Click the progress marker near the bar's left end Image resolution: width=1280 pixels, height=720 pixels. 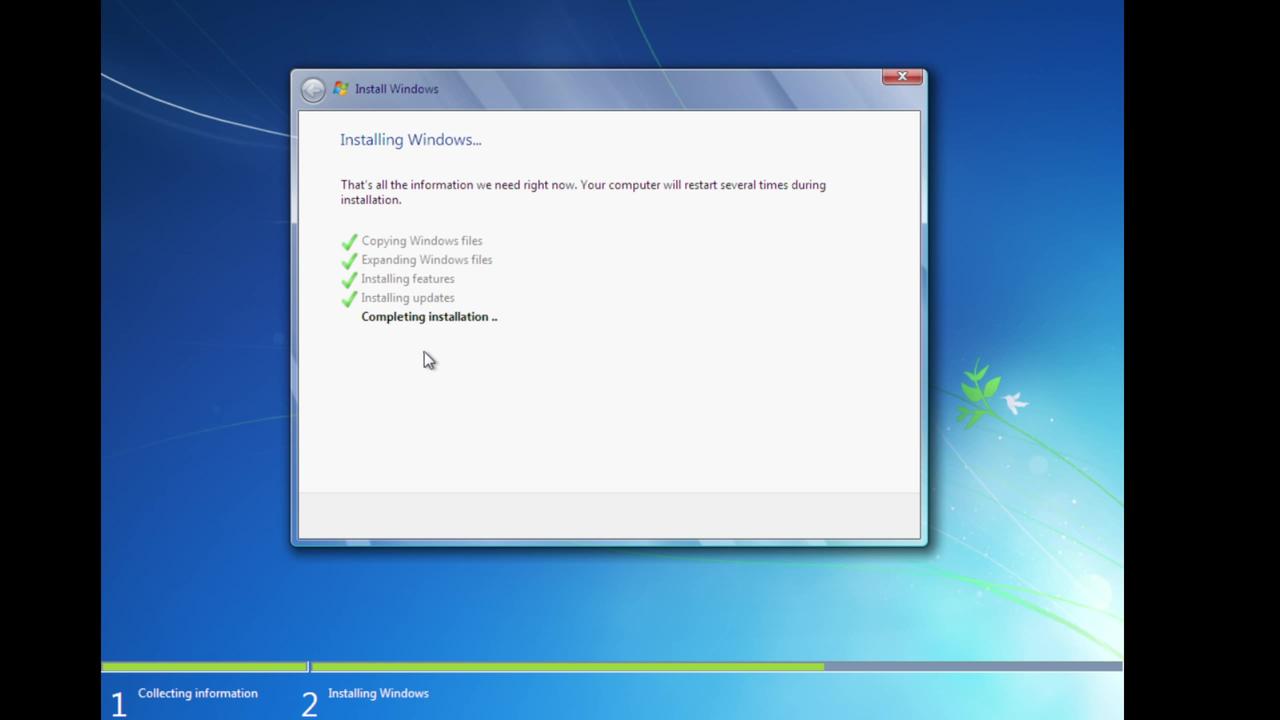tap(309, 665)
